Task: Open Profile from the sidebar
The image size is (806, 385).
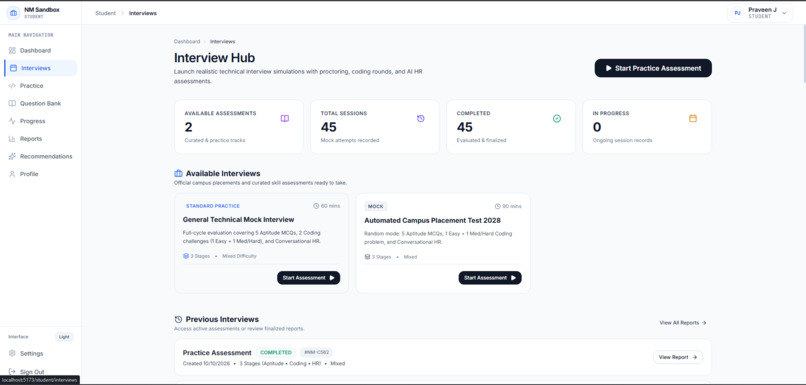Action: (x=41, y=174)
